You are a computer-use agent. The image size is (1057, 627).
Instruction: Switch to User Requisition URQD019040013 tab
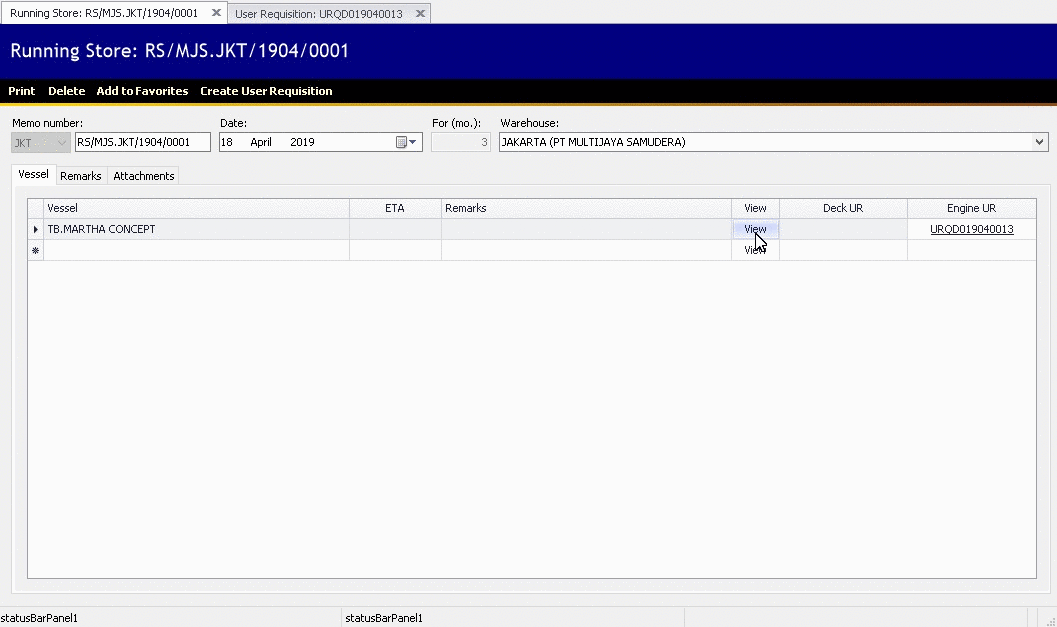pos(318,14)
